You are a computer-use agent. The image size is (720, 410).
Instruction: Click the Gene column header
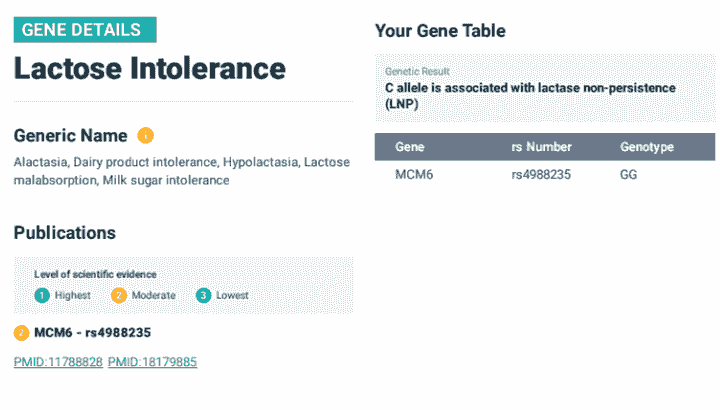pos(410,147)
